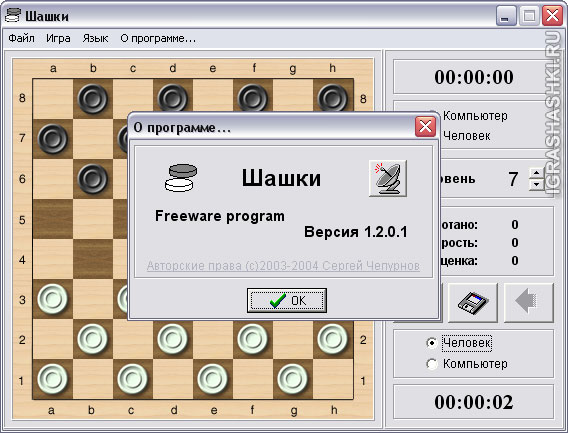This screenshot has width=568, height=433.
Task: Confirm dialog with OK button
Action: (287, 300)
